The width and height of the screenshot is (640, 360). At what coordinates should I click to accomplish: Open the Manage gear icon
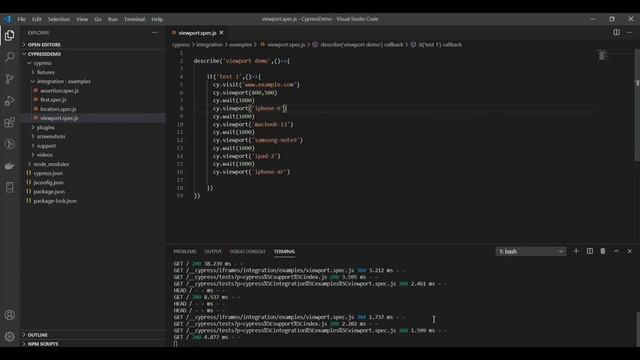tap(9, 336)
